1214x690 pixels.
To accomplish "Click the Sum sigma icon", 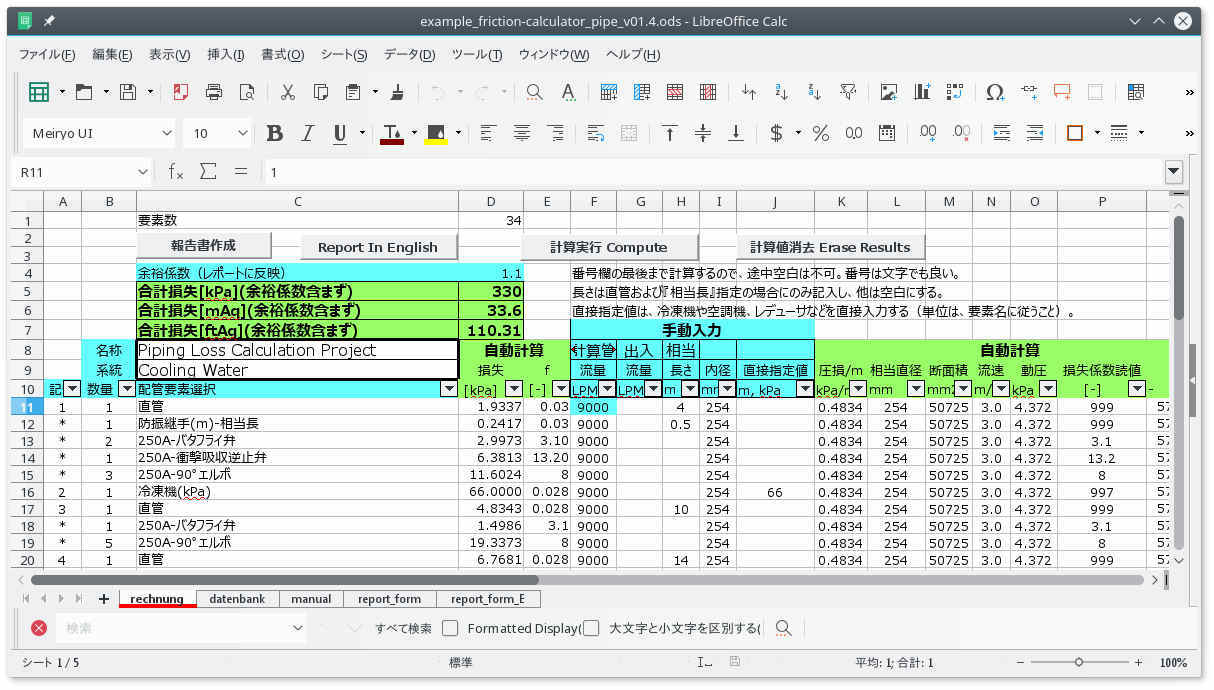I will click(208, 172).
